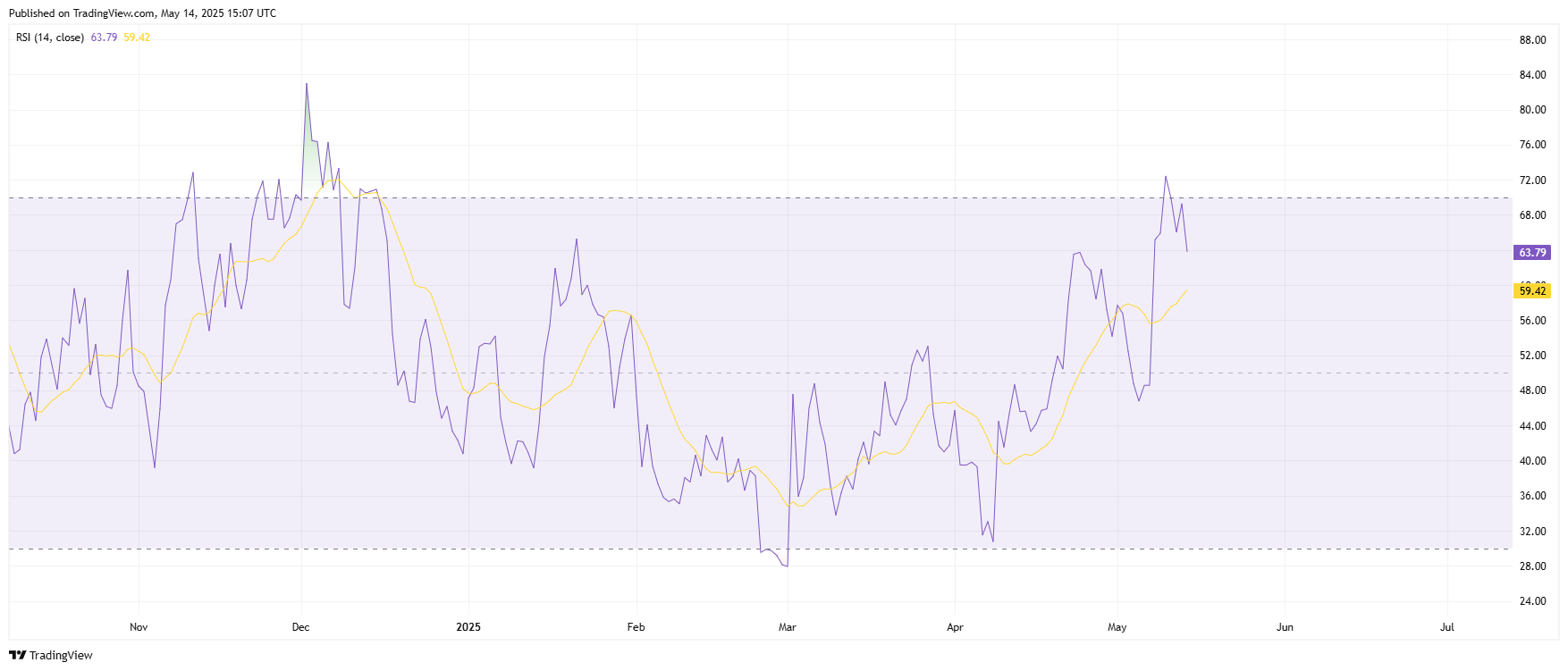
Task: Click the 32.00 scale value
Action: (1532, 532)
